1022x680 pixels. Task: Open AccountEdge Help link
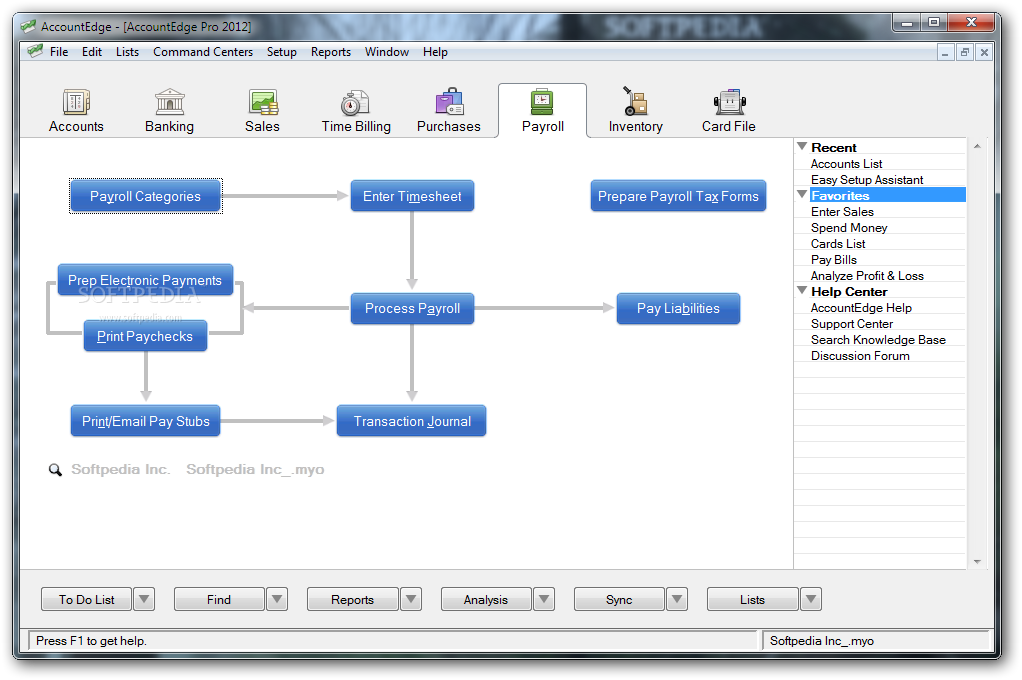point(861,308)
